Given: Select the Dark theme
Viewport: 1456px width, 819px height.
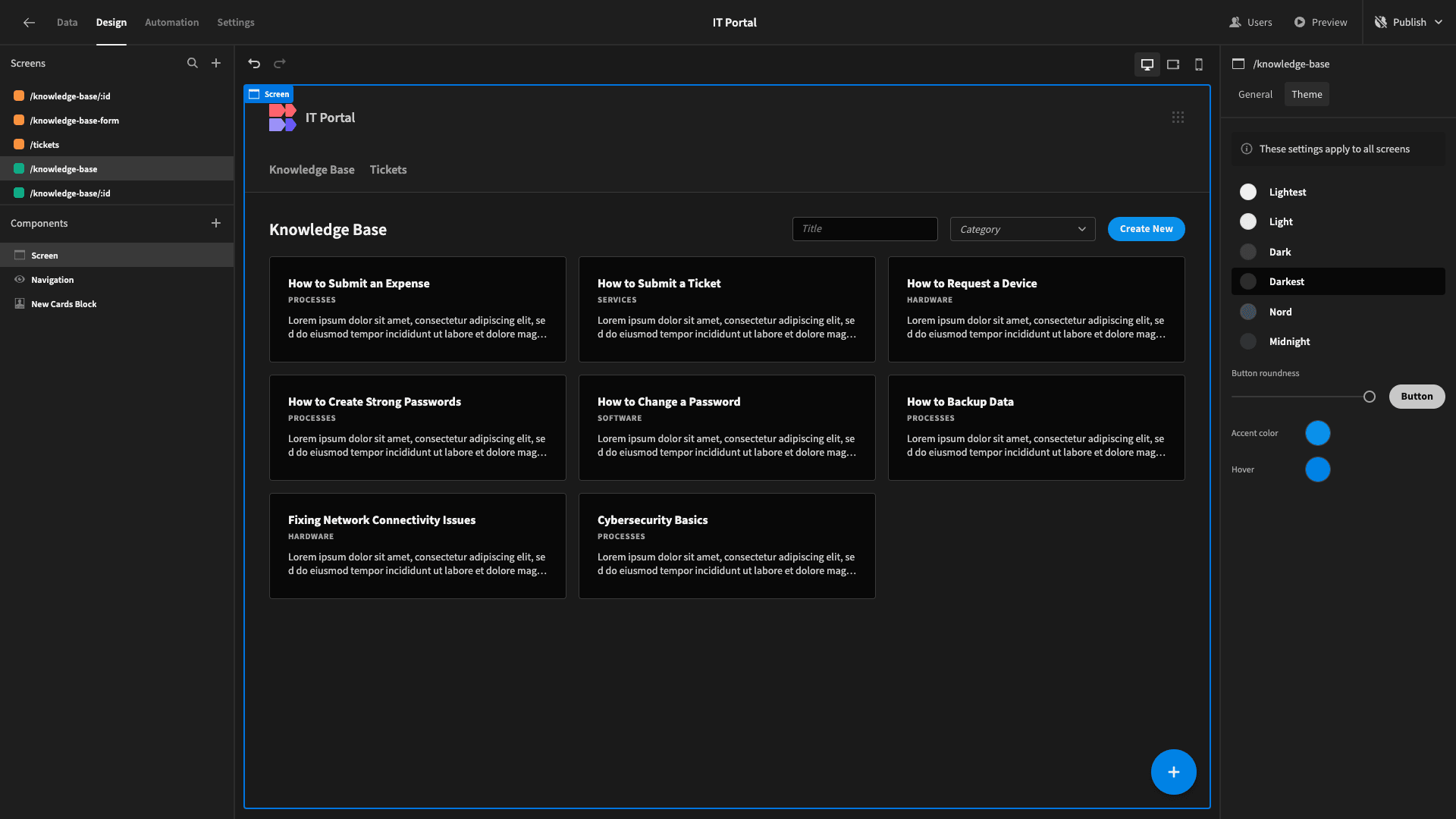Looking at the screenshot, I should (x=1338, y=253).
